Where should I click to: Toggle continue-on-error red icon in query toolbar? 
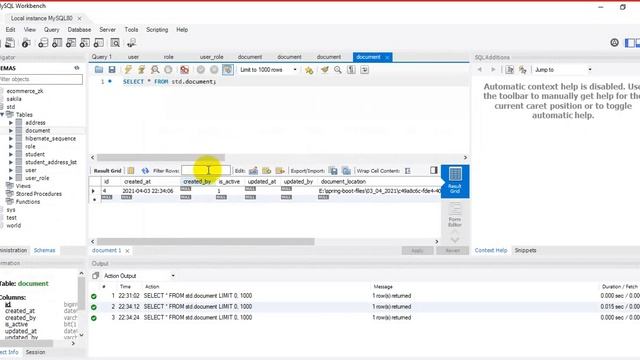pos(184,70)
